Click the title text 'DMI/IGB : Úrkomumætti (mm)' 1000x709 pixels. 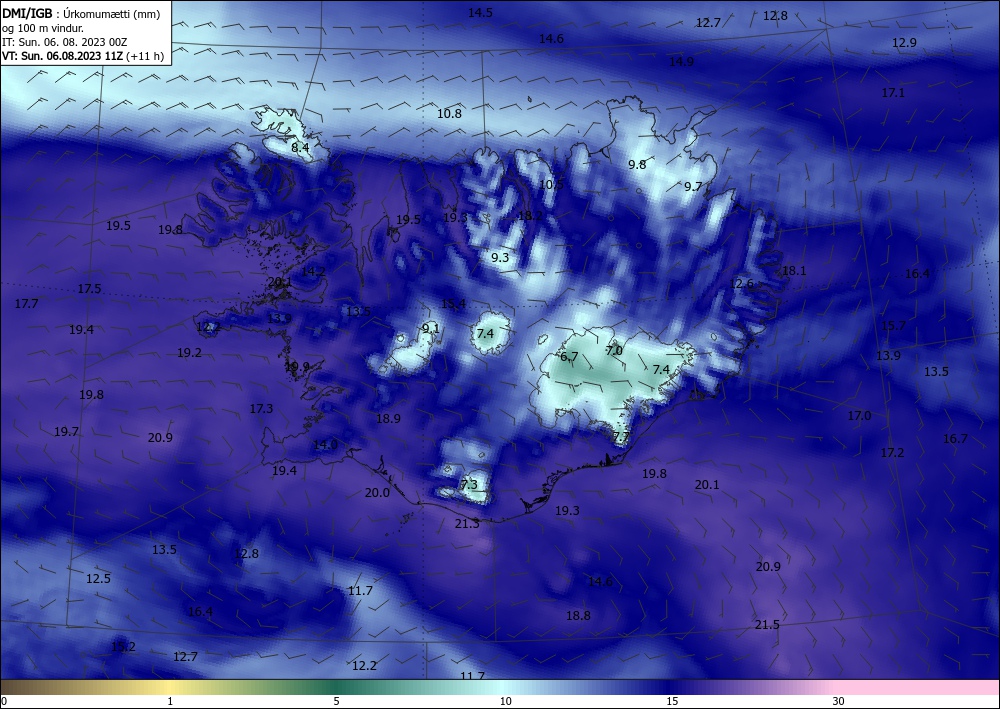click(80, 13)
